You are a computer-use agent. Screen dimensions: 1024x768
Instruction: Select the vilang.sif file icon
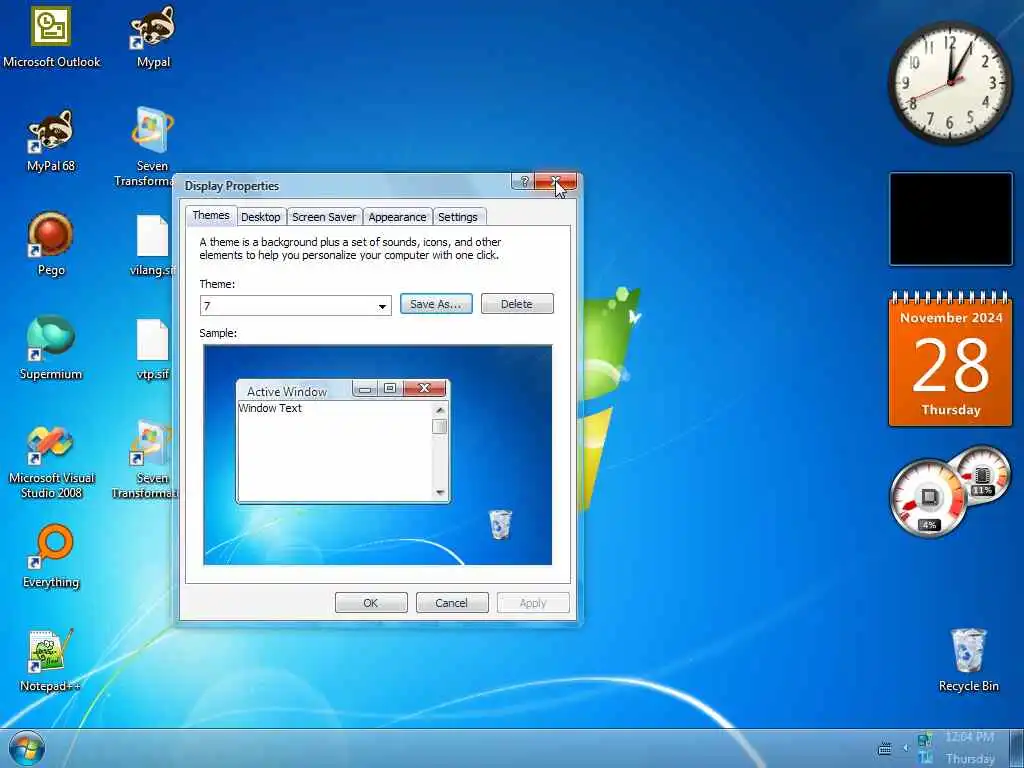click(153, 245)
